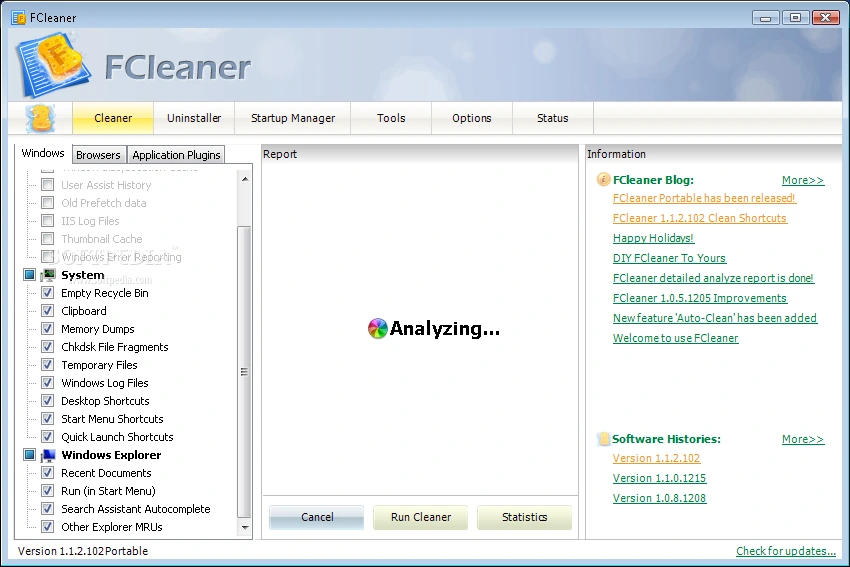Open Version 1.1.0.1215 history link
This screenshot has height=567, width=850.
[659, 478]
